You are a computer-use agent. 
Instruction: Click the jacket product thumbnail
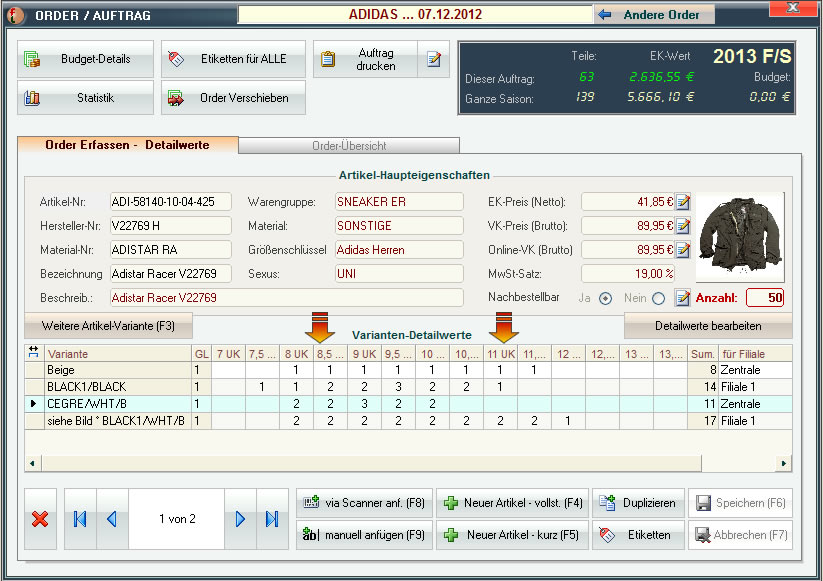[x=740, y=237]
